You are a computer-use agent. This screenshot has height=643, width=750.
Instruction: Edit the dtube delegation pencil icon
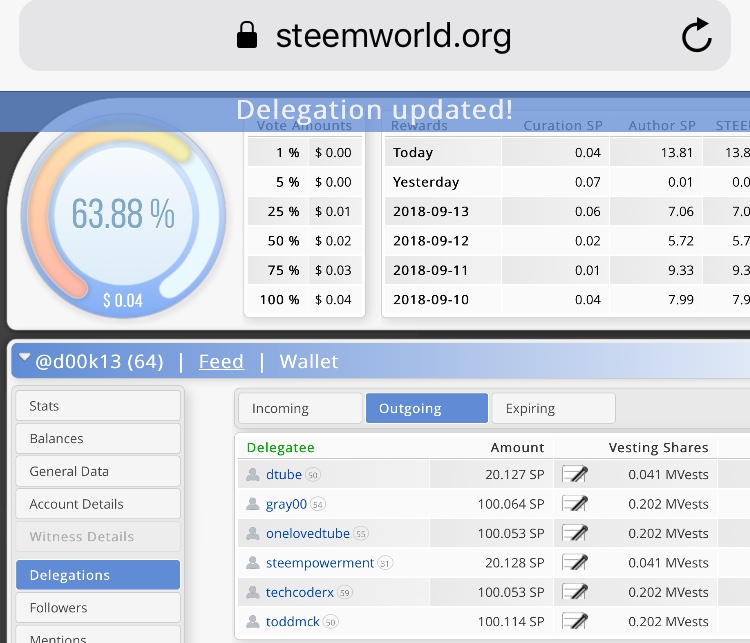tap(574, 474)
